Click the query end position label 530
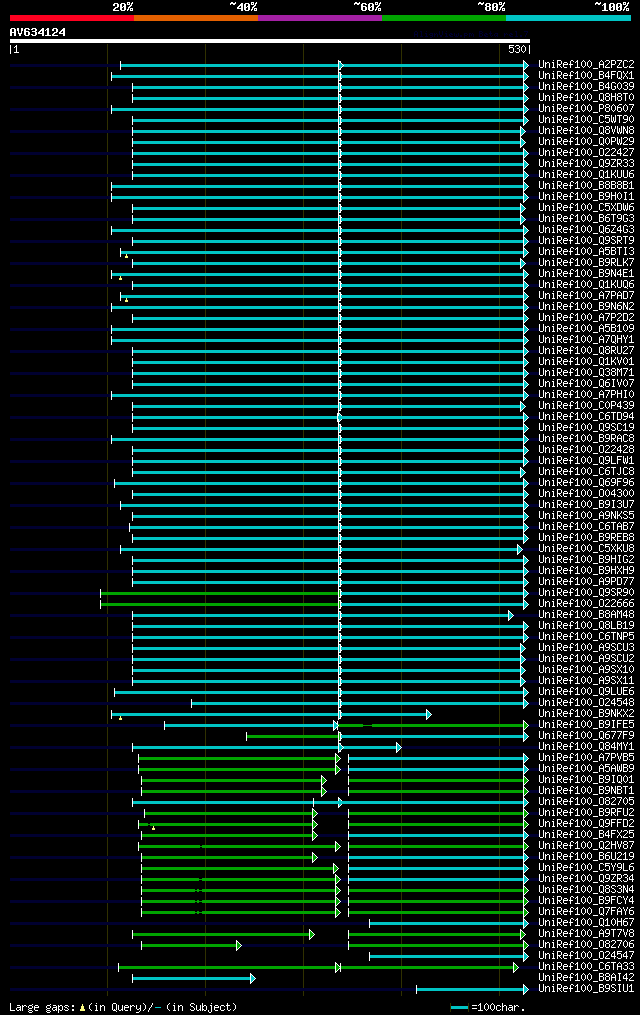 (x=517, y=49)
